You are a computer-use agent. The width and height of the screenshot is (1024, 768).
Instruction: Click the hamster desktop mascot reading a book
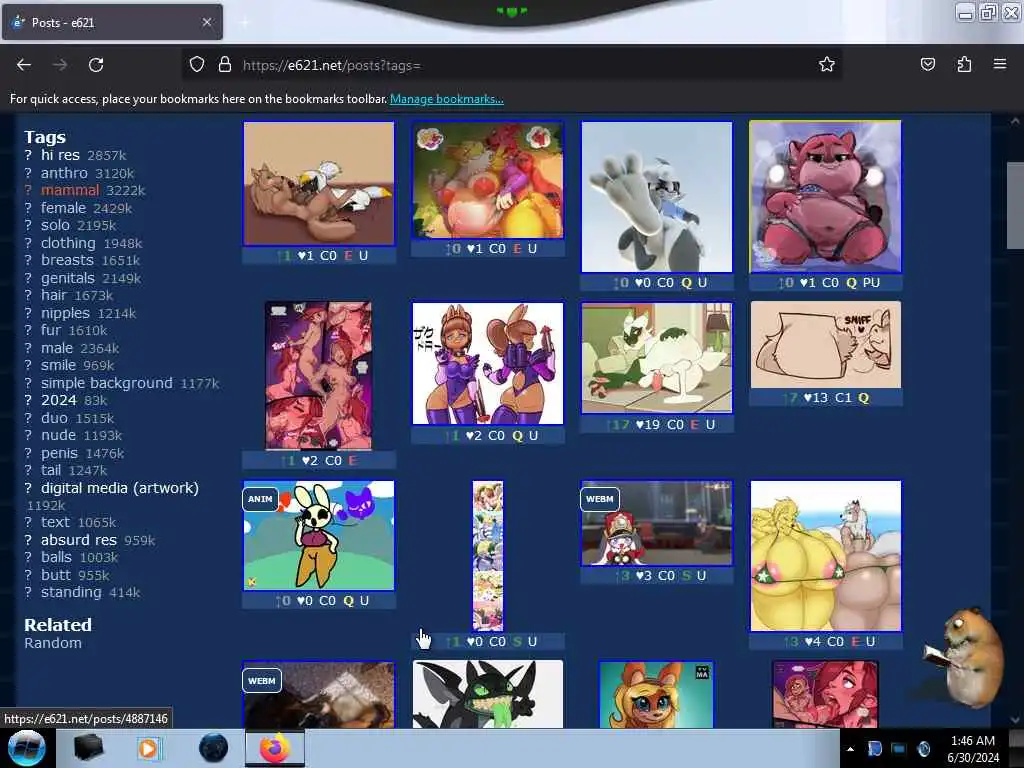[x=965, y=658]
